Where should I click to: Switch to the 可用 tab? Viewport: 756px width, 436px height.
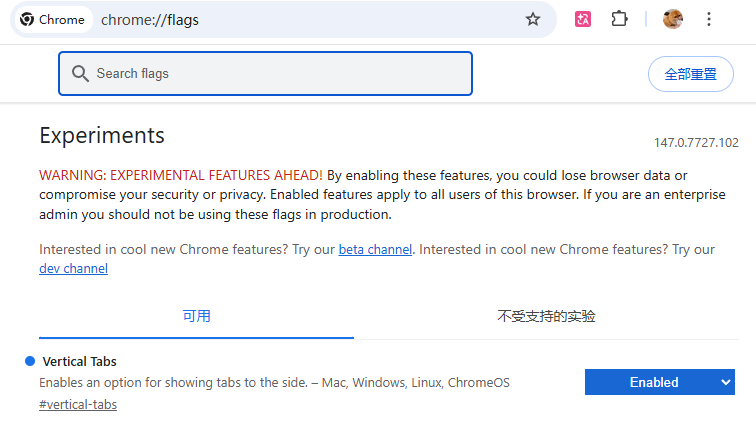click(196, 316)
